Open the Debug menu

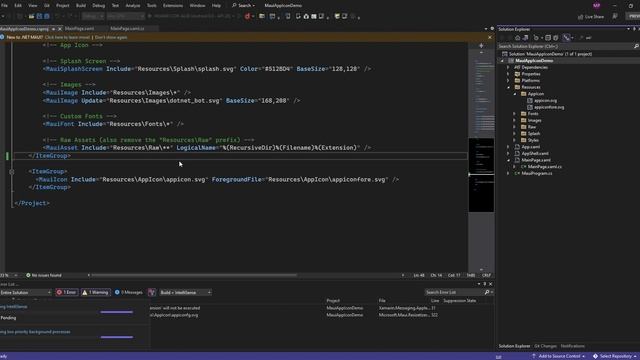click(x=98, y=6)
